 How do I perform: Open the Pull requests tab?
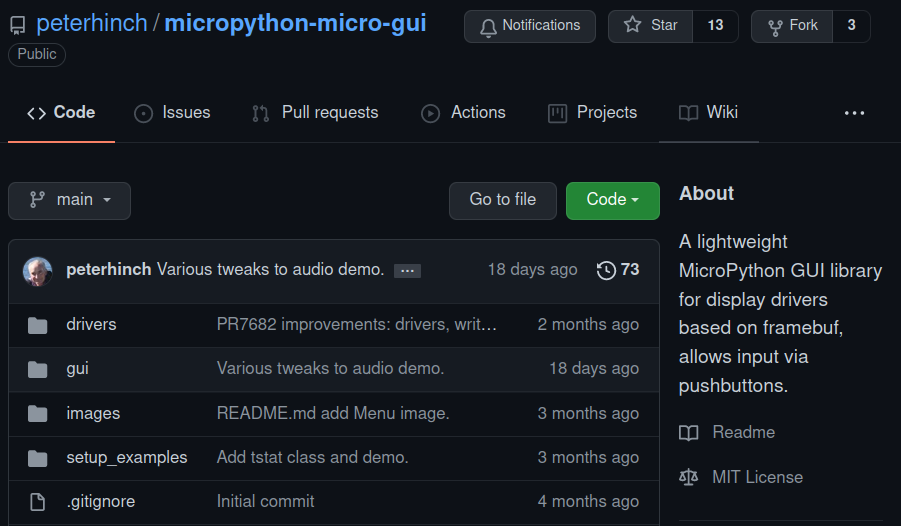click(315, 113)
